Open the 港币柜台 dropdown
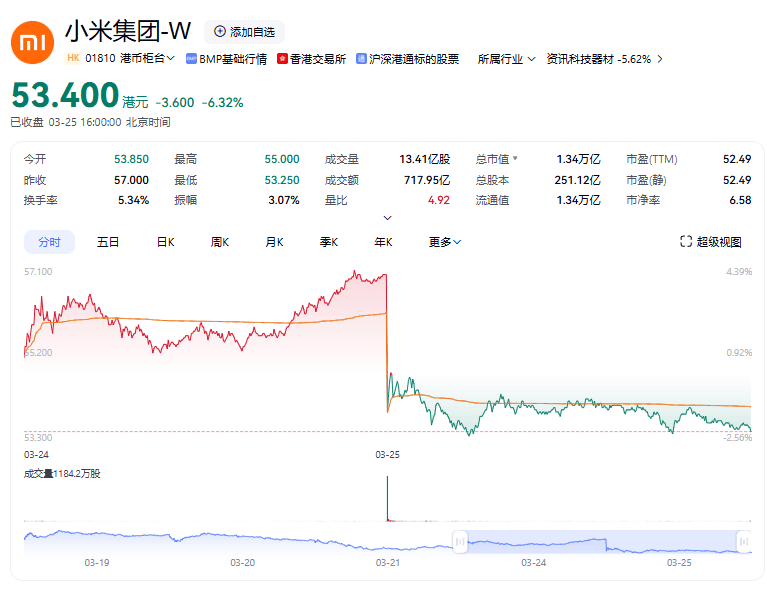Viewport: 767px width, 589px height. (147, 59)
